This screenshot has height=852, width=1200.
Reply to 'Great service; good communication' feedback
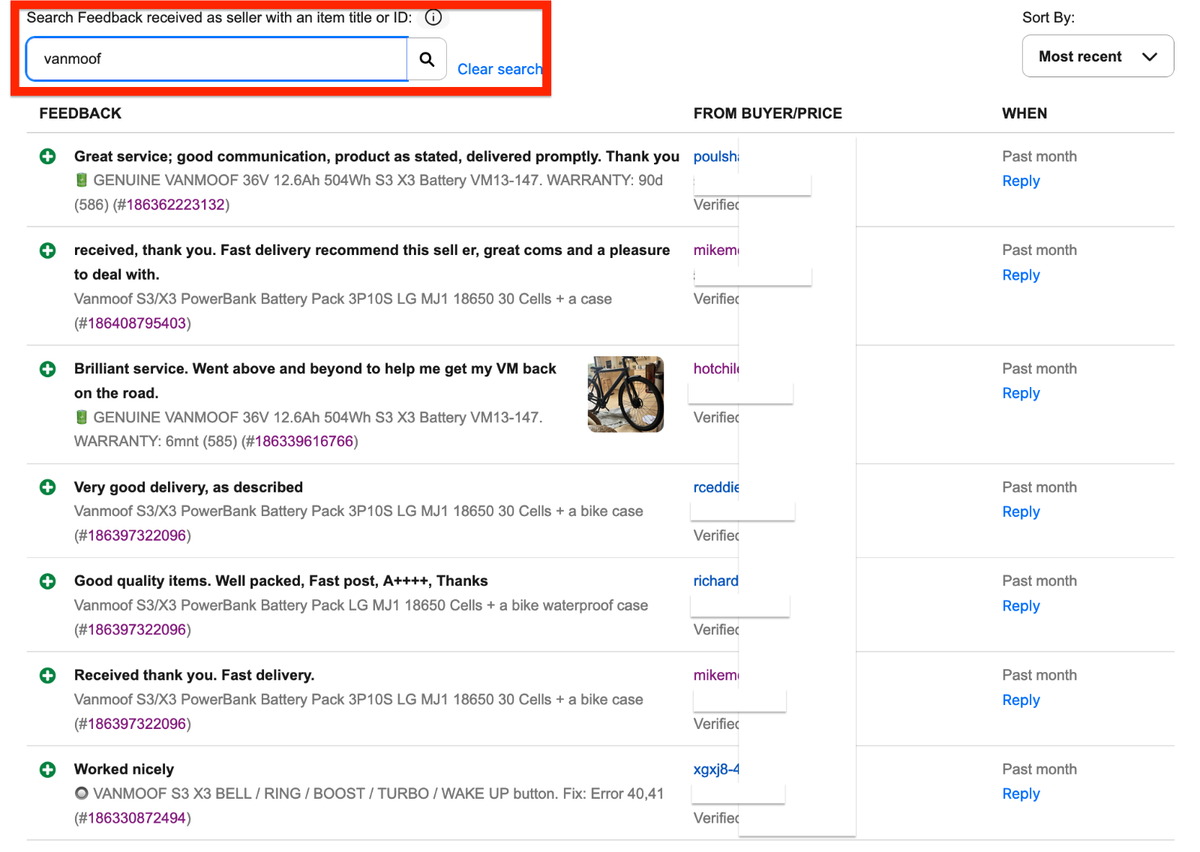point(1021,181)
